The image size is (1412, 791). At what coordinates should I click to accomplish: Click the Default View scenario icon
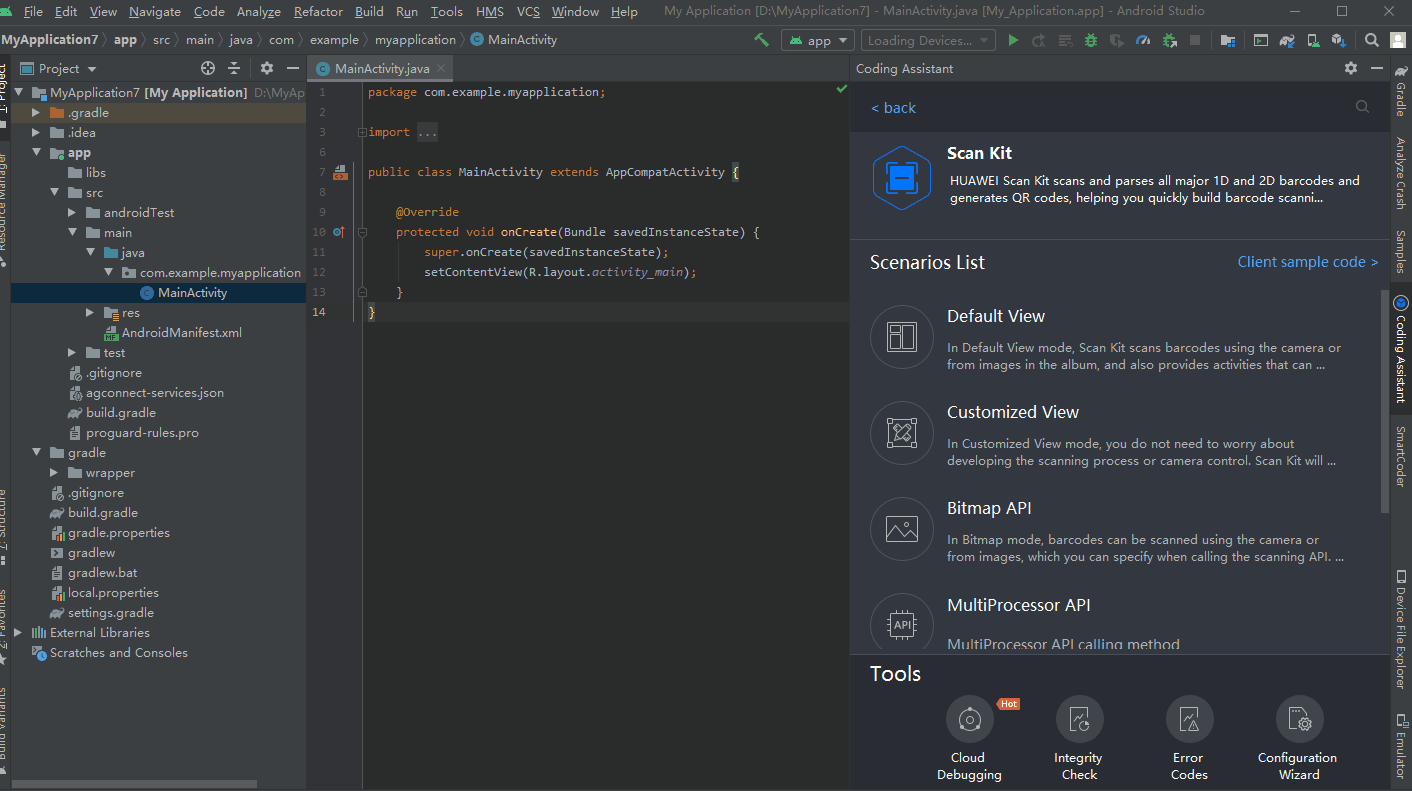pyautogui.click(x=902, y=337)
